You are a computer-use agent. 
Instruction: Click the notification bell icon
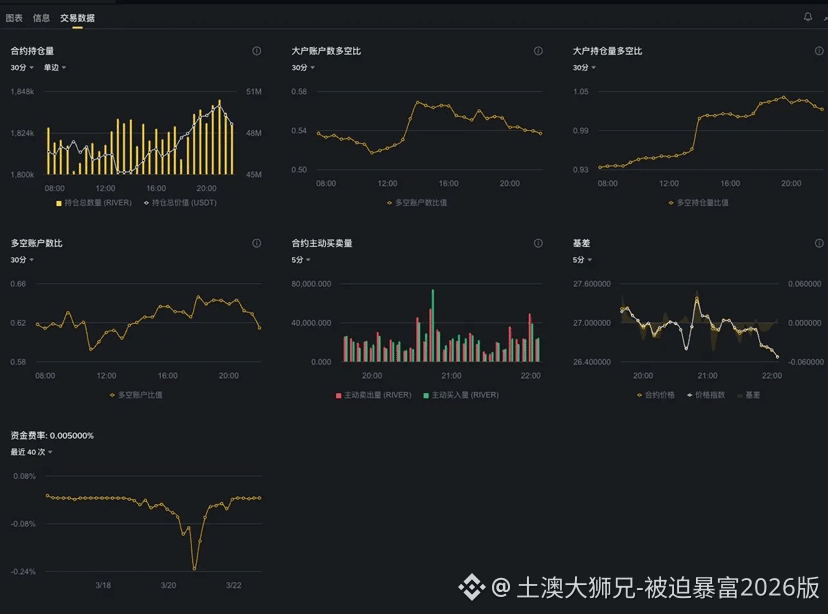(807, 17)
